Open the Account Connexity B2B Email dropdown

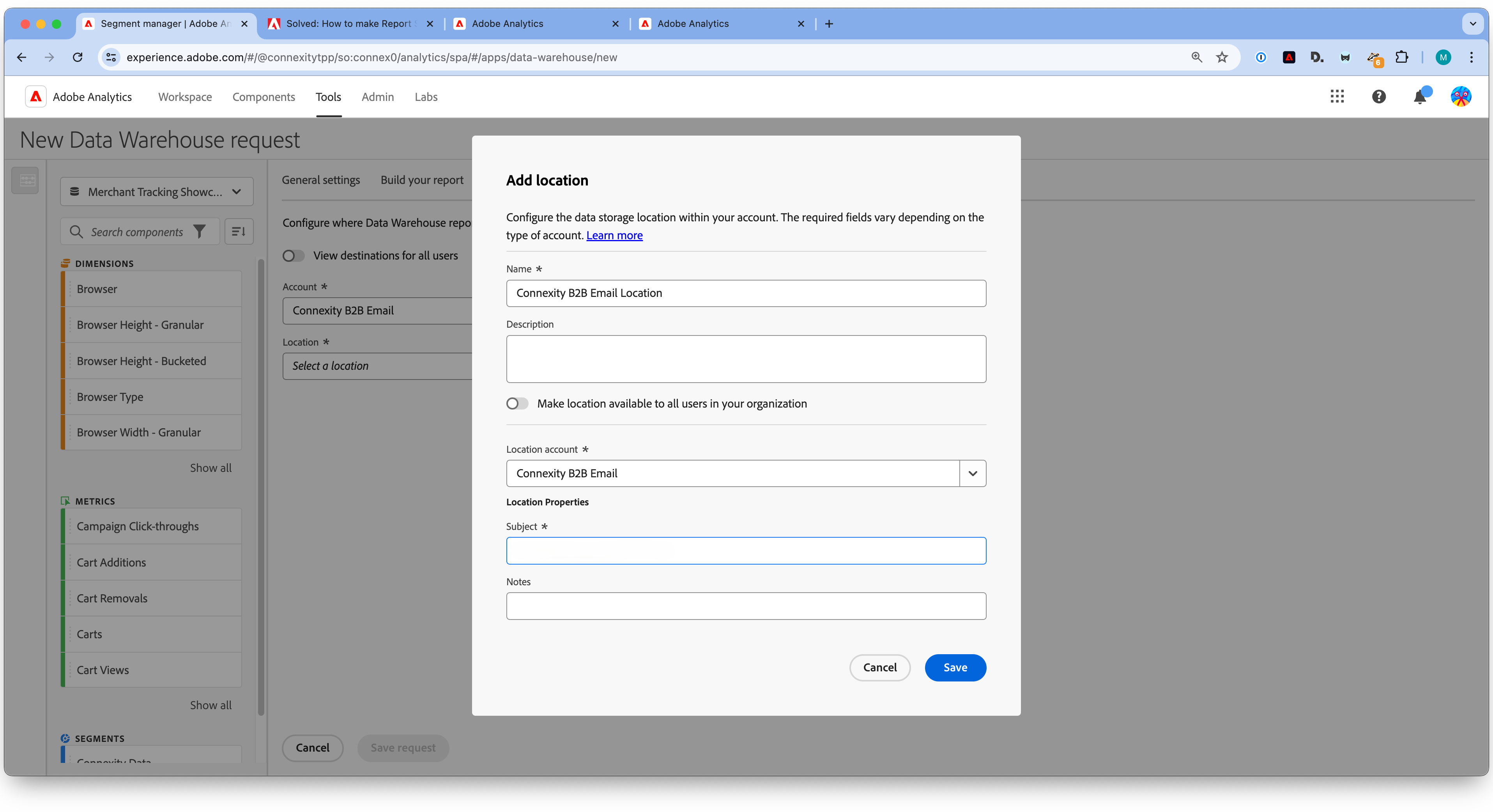pyautogui.click(x=377, y=311)
